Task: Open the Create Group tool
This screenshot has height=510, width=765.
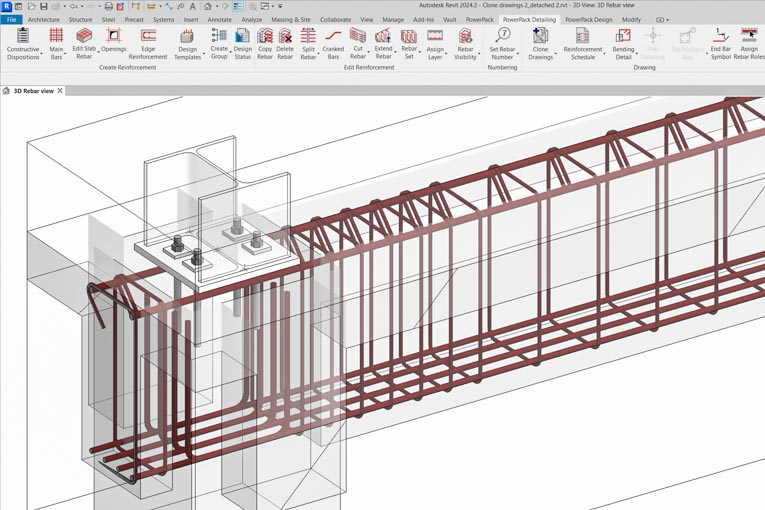Action: point(219,44)
